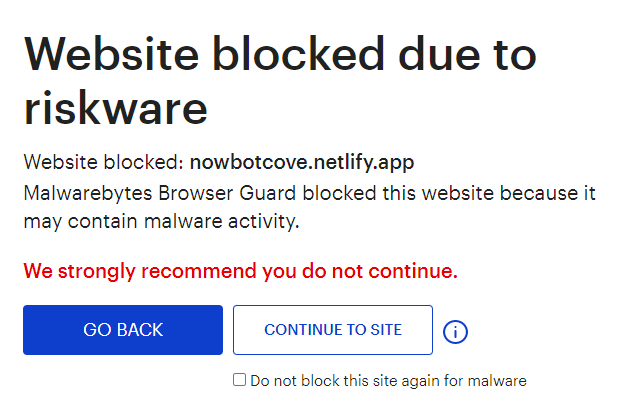Click the word "riskware" in the heading

[x=115, y=106]
